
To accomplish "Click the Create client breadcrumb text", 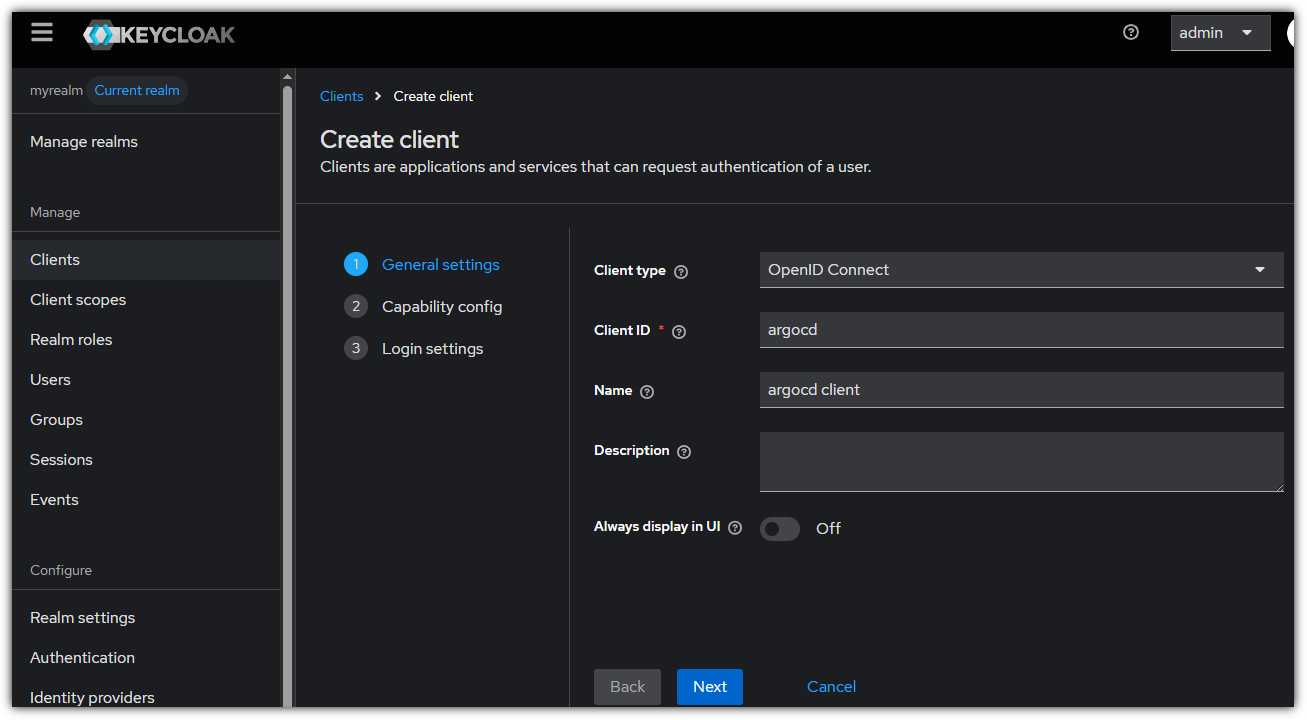I will (x=433, y=96).
